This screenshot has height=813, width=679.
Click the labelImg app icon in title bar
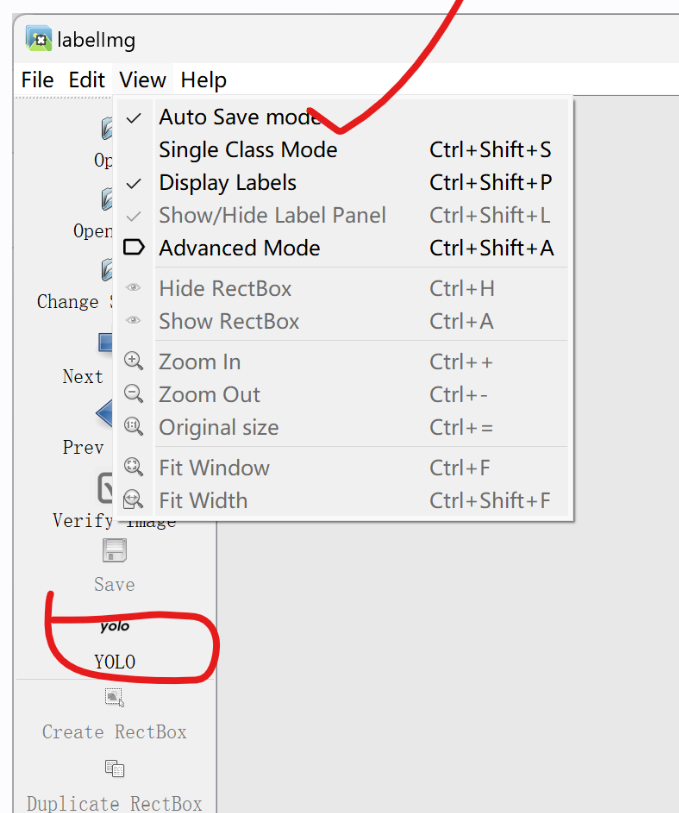coord(39,40)
